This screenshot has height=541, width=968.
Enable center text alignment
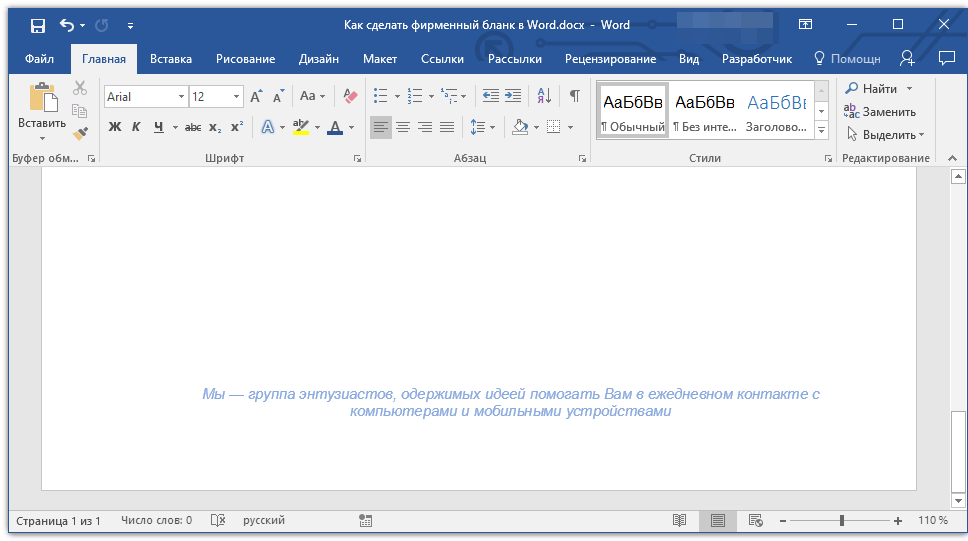(x=403, y=127)
